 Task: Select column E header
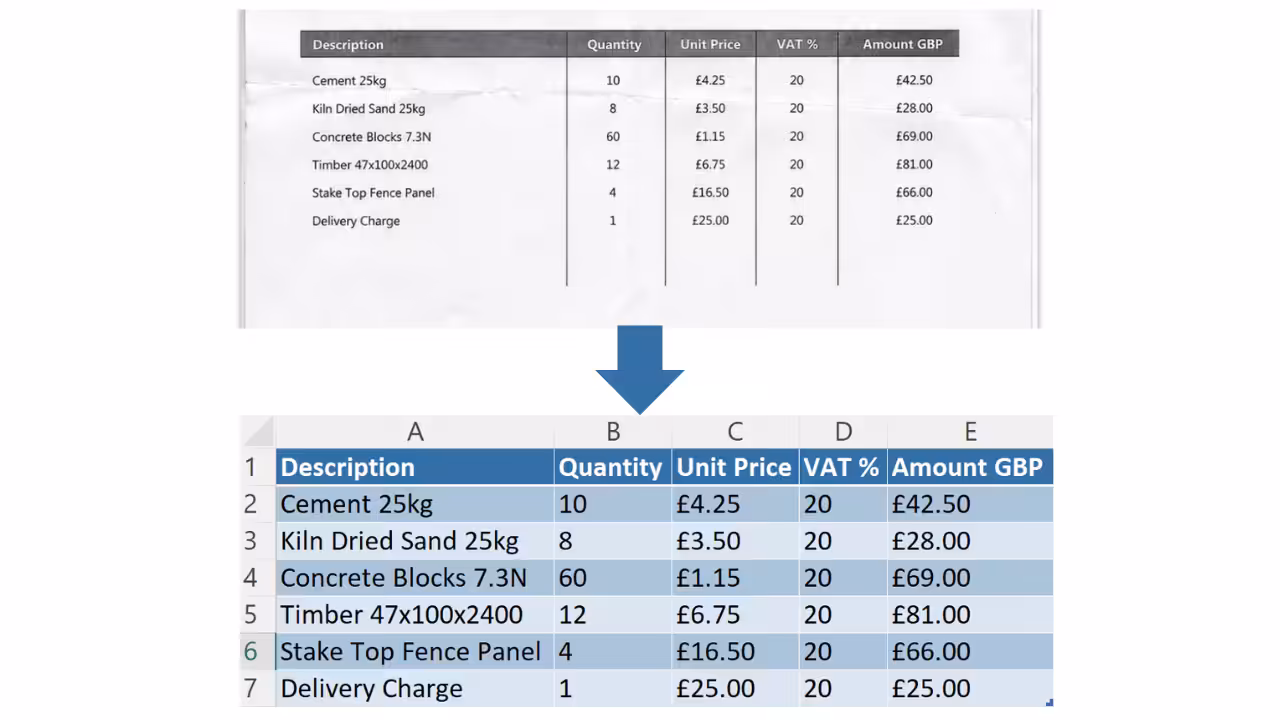(970, 432)
